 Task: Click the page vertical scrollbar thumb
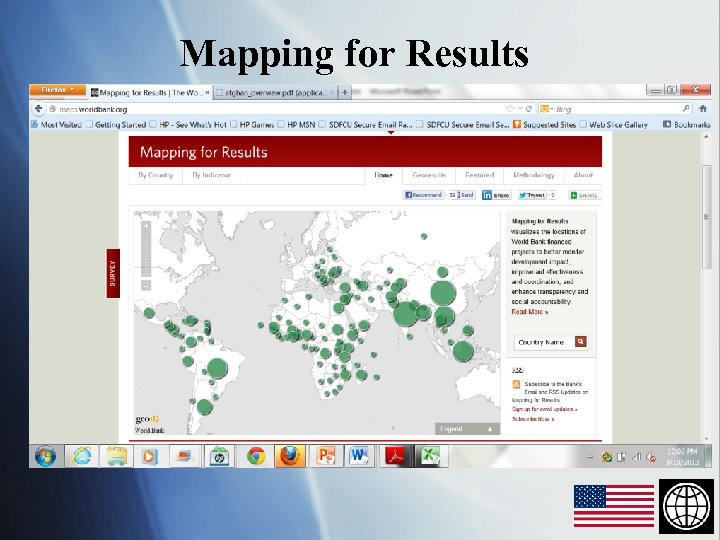point(706,217)
